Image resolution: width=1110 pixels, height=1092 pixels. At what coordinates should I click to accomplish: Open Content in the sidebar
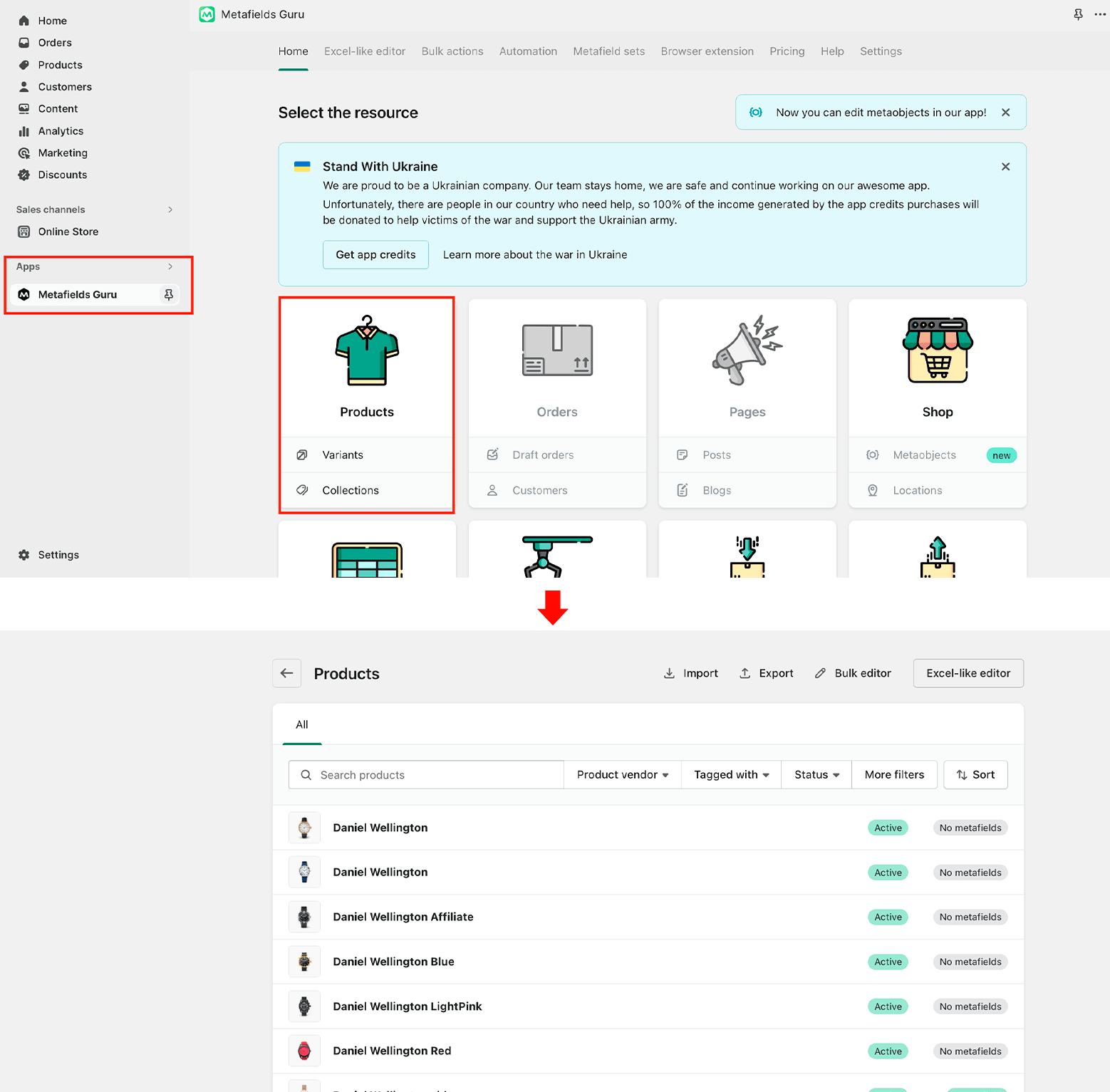(x=58, y=109)
